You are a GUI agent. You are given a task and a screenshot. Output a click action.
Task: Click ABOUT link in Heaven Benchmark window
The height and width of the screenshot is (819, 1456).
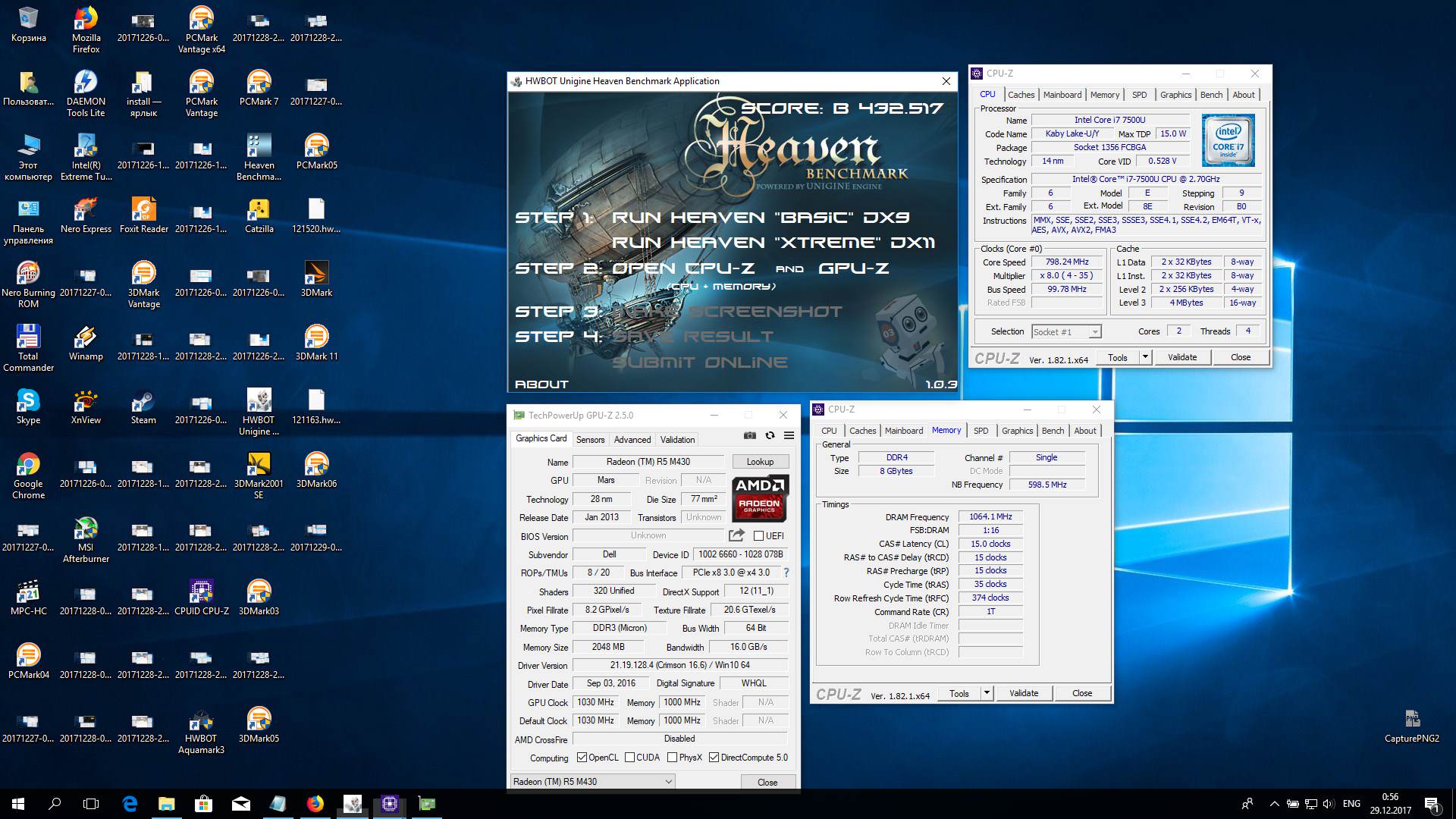tap(541, 384)
